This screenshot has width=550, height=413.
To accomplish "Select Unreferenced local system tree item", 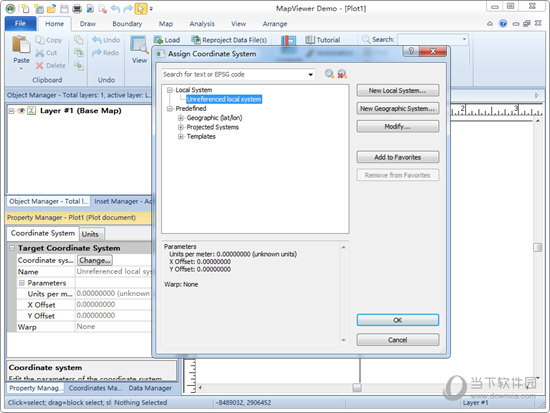I will point(224,99).
